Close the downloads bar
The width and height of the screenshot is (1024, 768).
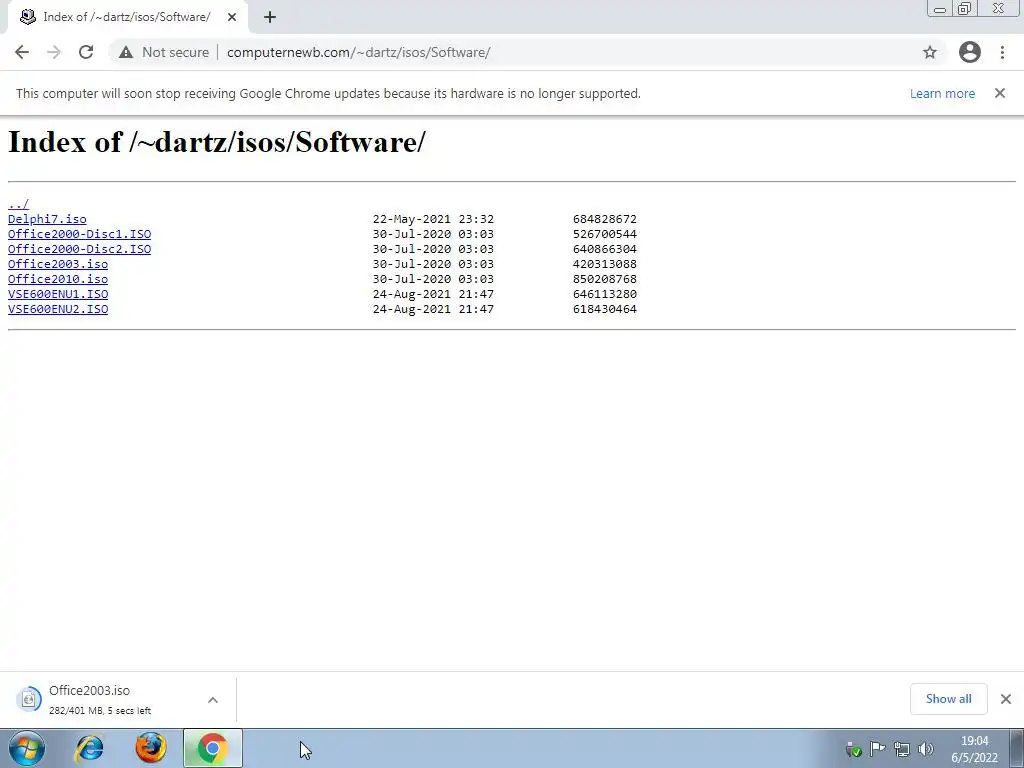(1006, 699)
